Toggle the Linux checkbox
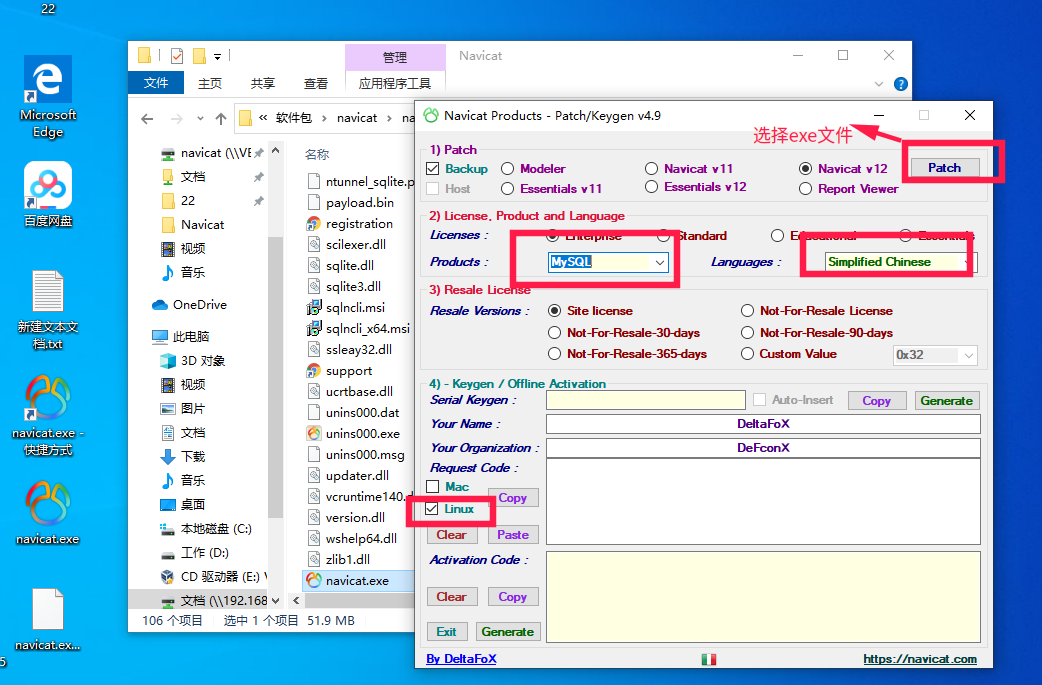Viewport: 1042px width, 685px height. click(x=432, y=508)
